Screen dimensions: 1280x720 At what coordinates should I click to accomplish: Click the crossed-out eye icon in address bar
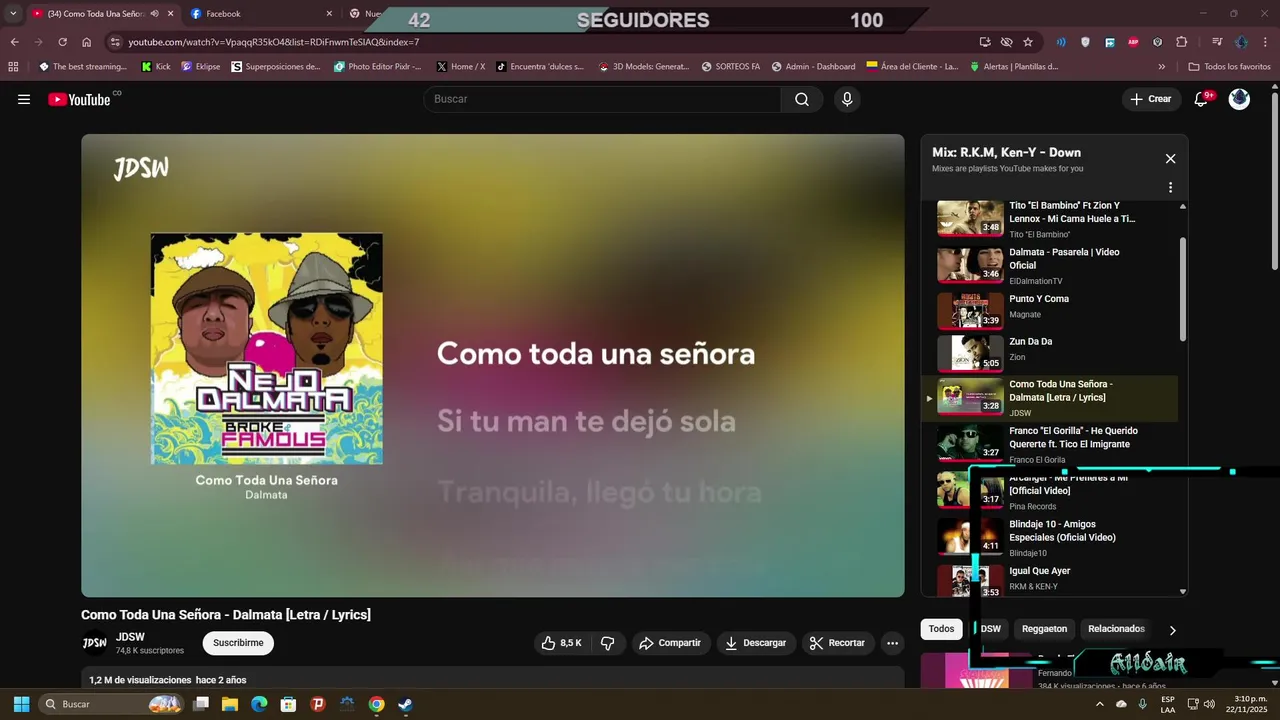tap(1006, 42)
